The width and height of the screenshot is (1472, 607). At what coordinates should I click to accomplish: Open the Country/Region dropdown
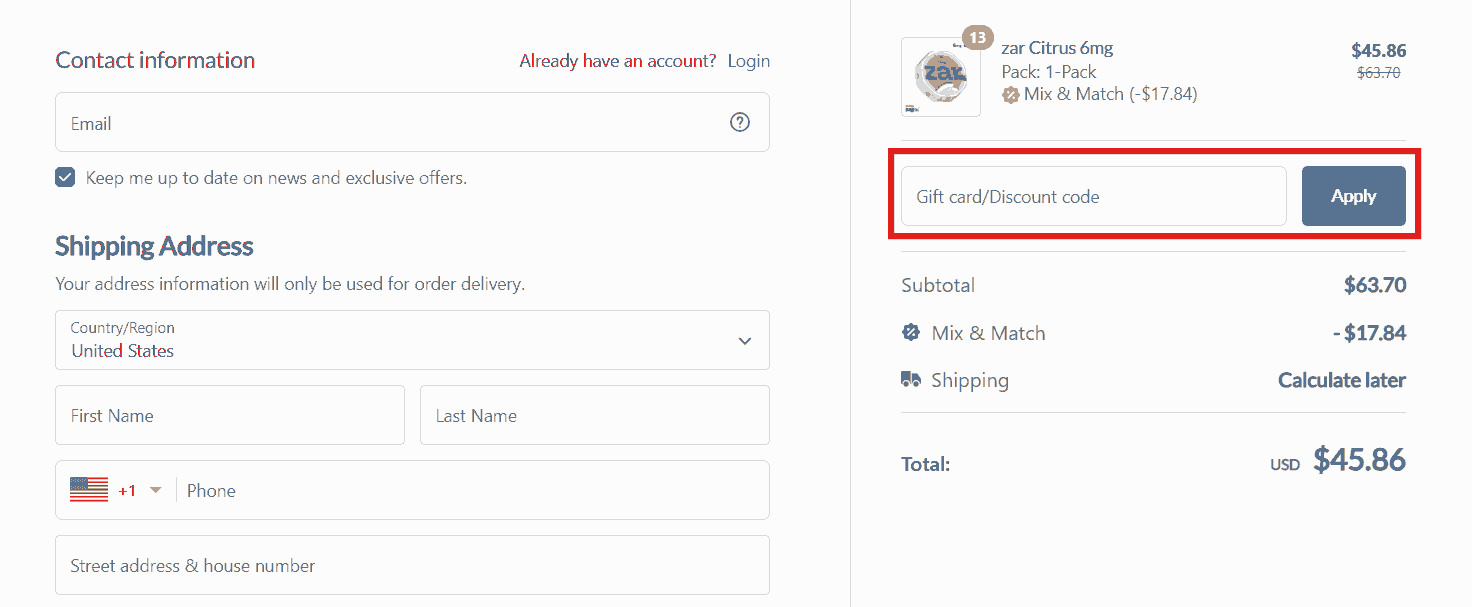tap(412, 340)
